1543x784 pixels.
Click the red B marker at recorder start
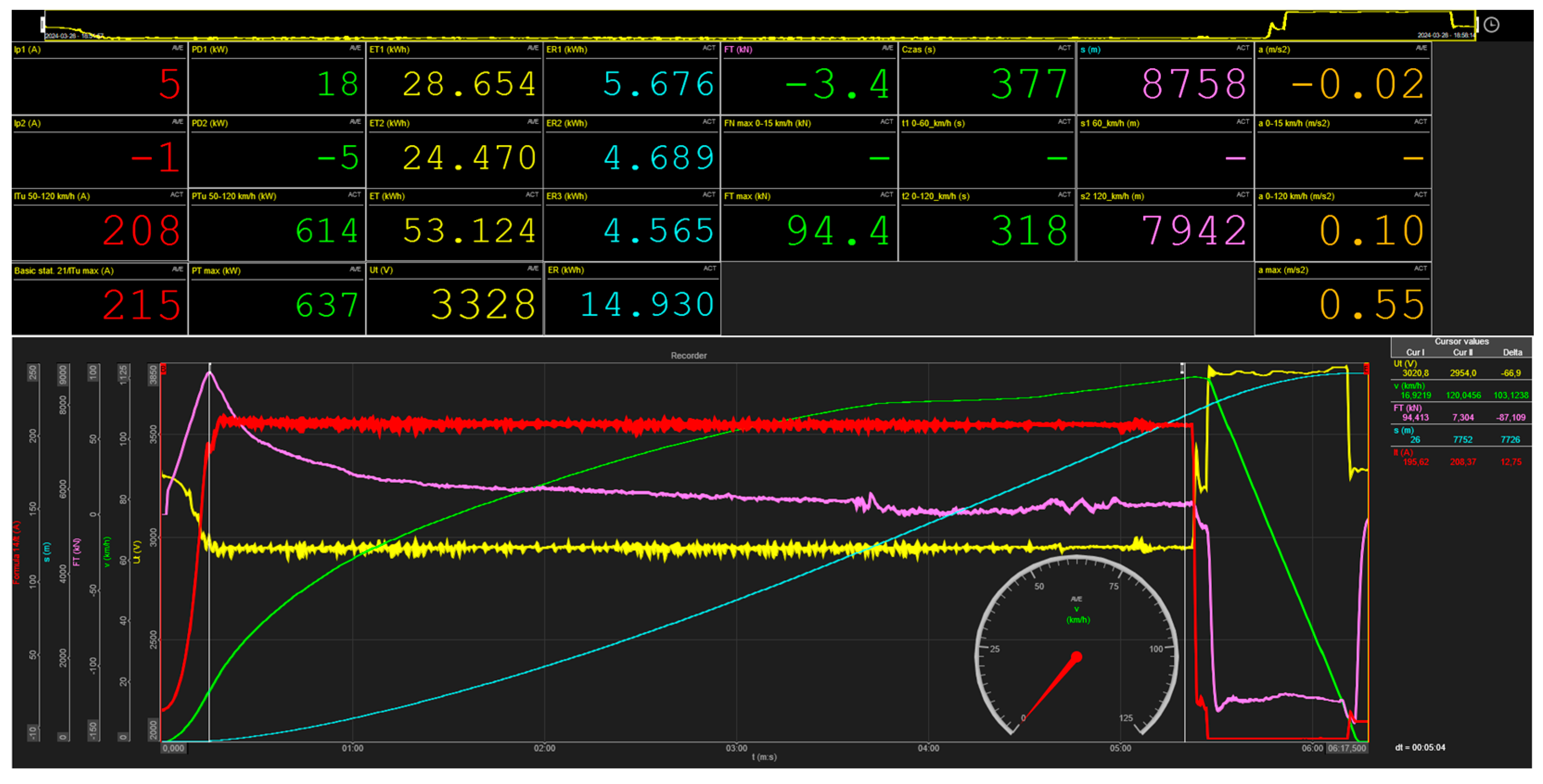164,370
